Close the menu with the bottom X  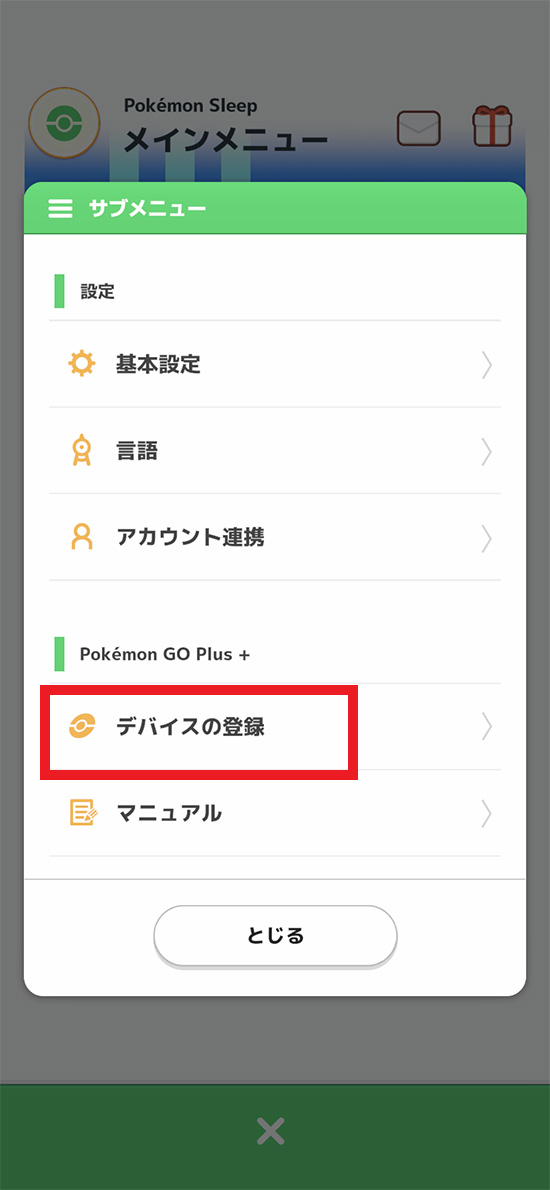click(x=271, y=1132)
